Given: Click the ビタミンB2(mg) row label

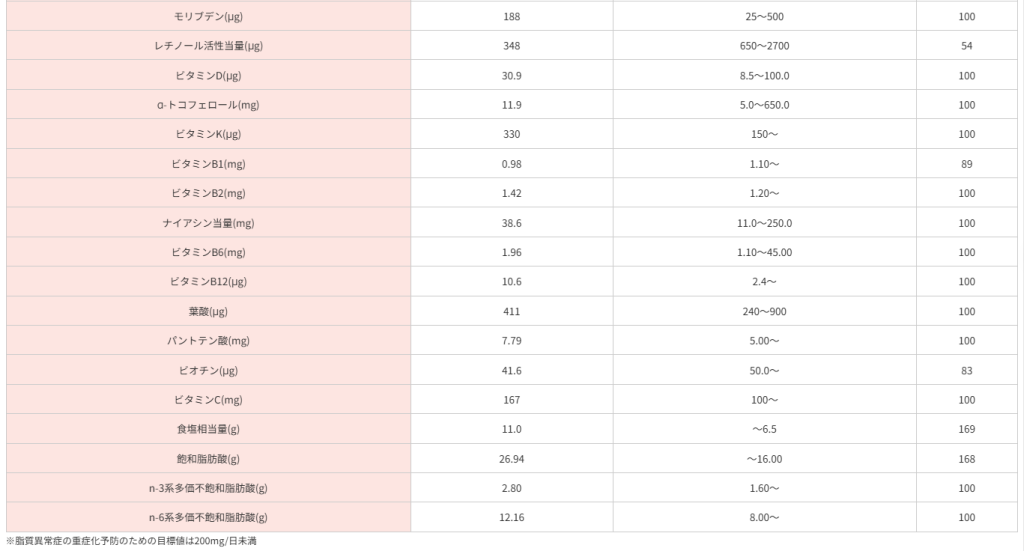Looking at the screenshot, I should [208, 194].
